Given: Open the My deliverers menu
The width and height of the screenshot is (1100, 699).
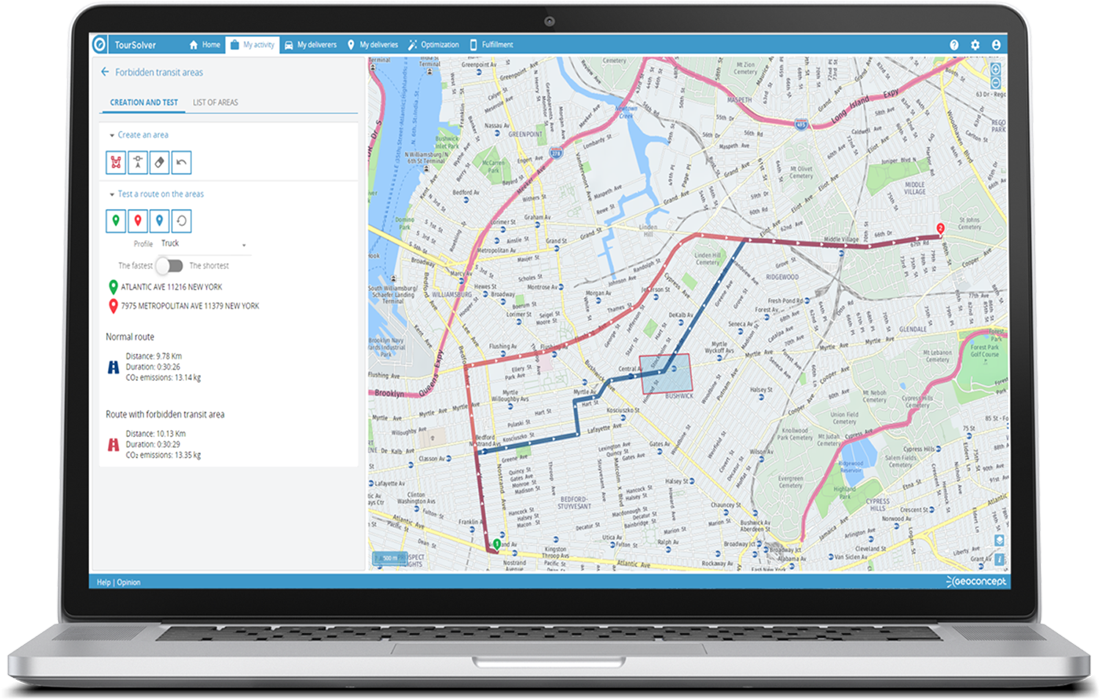Looking at the screenshot, I should point(310,44).
